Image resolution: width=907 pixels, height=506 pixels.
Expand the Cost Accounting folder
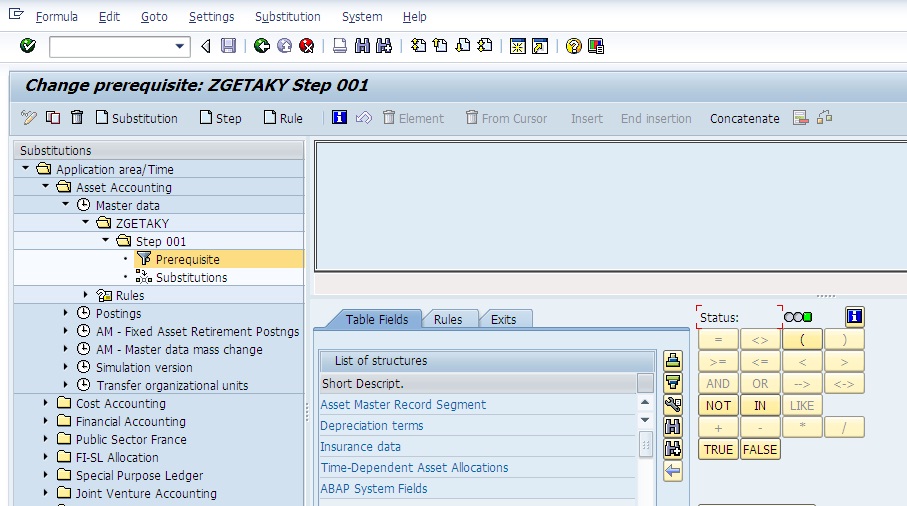point(46,404)
